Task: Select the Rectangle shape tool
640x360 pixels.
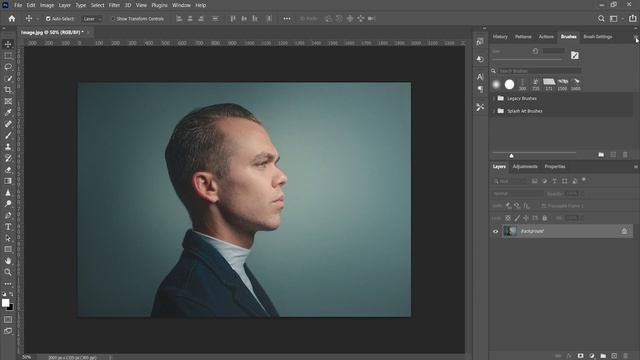Action: coord(8,249)
